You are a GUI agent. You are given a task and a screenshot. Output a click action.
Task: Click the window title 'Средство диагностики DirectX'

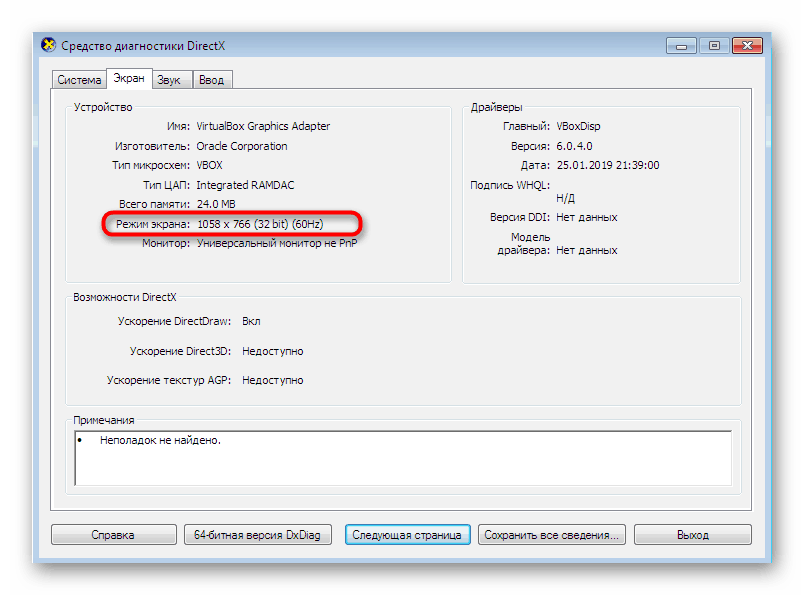143,46
